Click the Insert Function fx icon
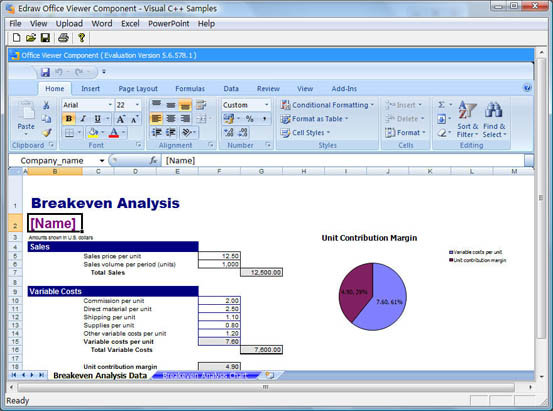 153,161
